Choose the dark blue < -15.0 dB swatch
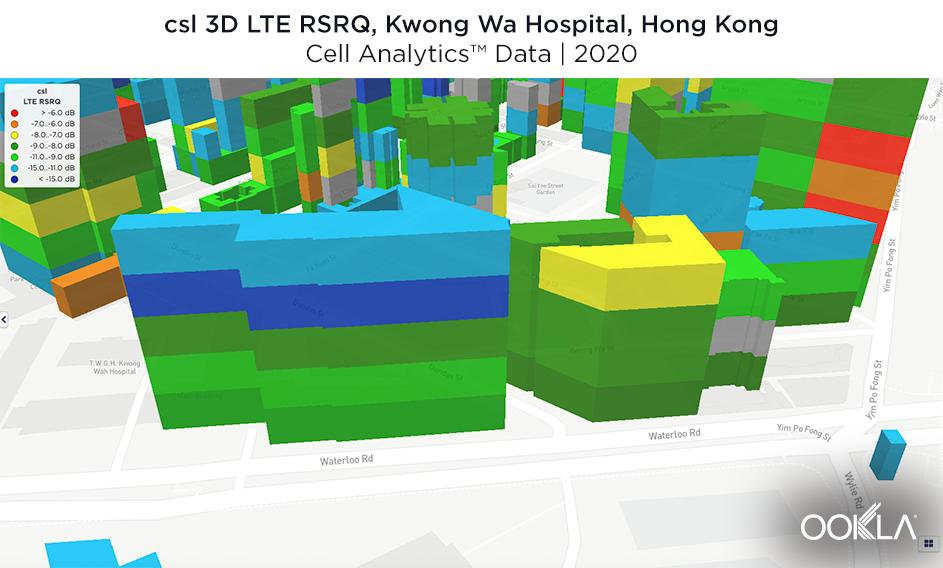 pos(14,179)
